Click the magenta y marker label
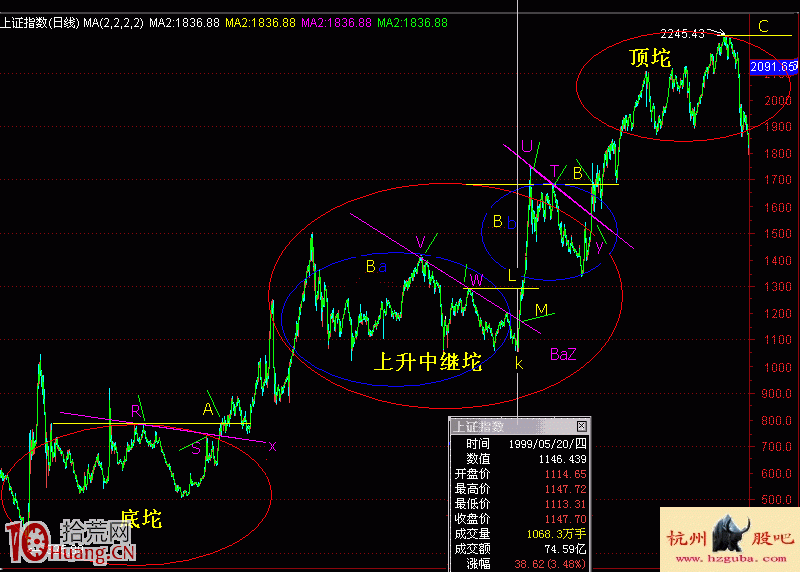This screenshot has height=572, width=800. (599, 246)
